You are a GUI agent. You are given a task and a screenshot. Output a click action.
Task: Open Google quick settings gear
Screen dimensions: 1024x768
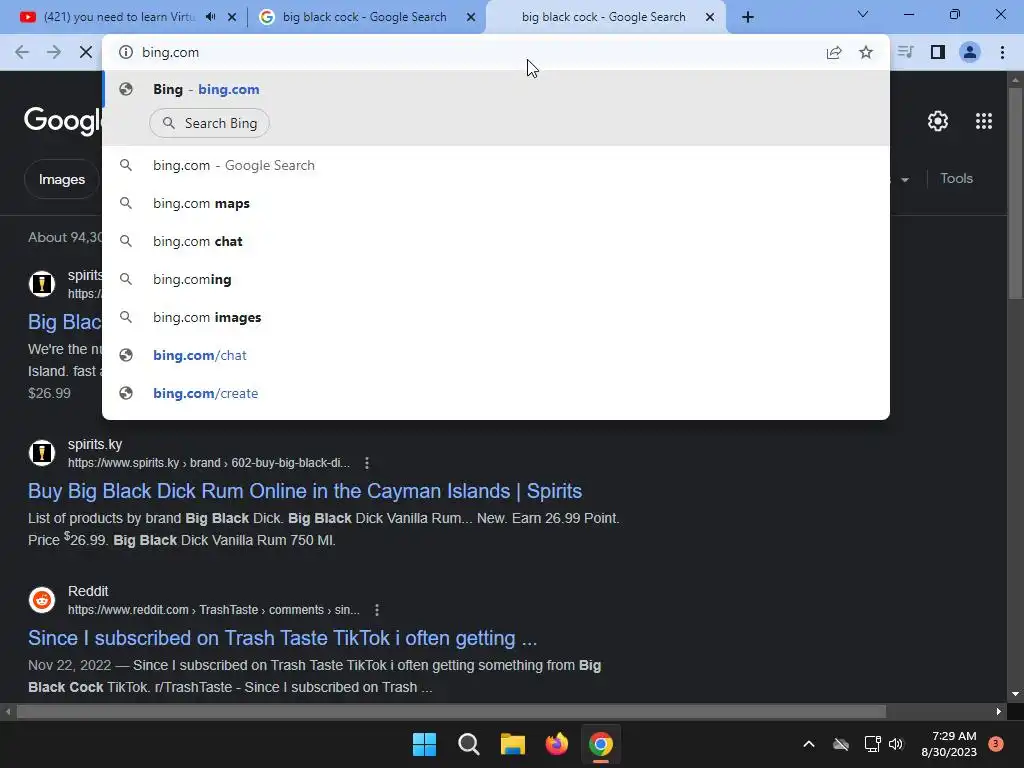[938, 121]
